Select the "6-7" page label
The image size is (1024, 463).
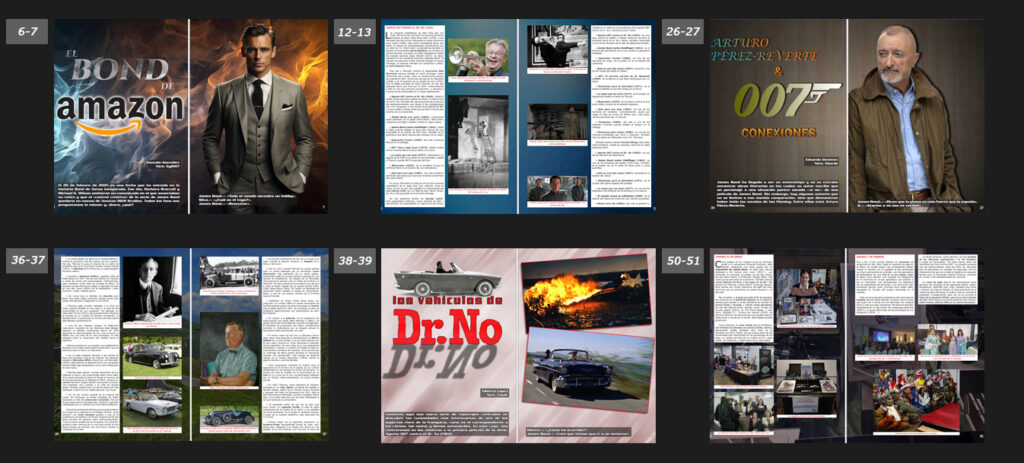(27, 31)
